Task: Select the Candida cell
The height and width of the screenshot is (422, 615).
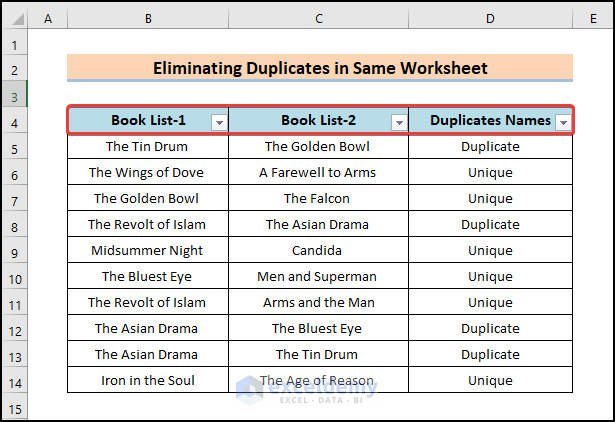Action: [x=318, y=251]
